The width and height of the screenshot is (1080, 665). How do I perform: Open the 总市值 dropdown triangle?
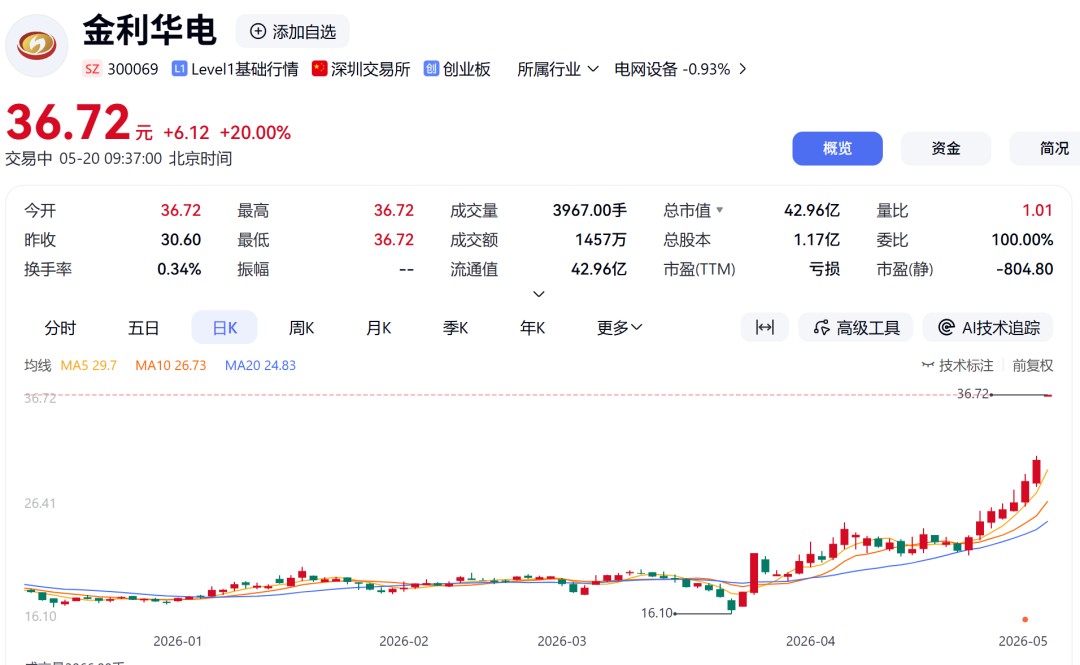(720, 209)
